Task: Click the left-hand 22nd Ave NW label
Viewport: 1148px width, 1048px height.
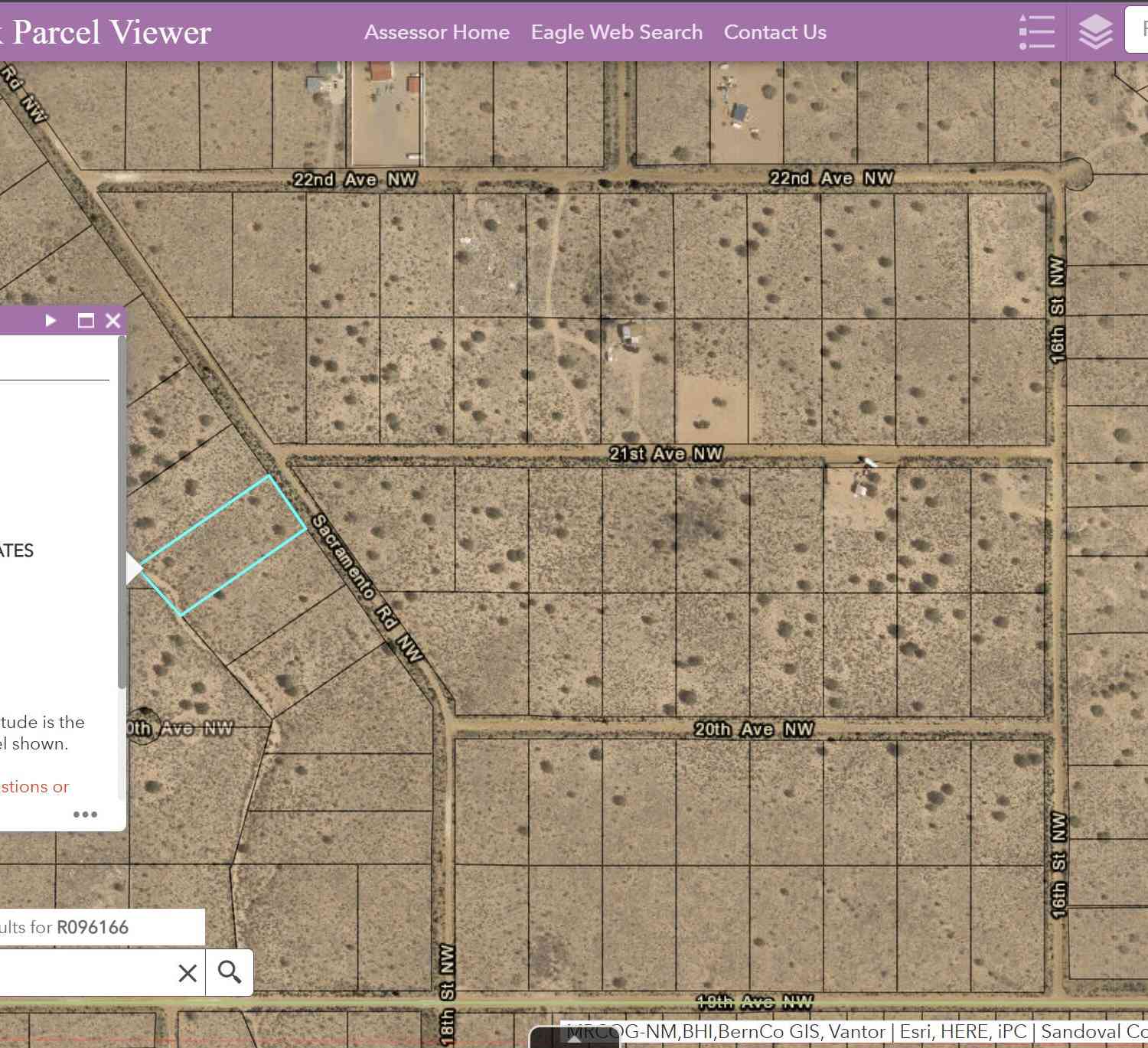Action: [355, 179]
